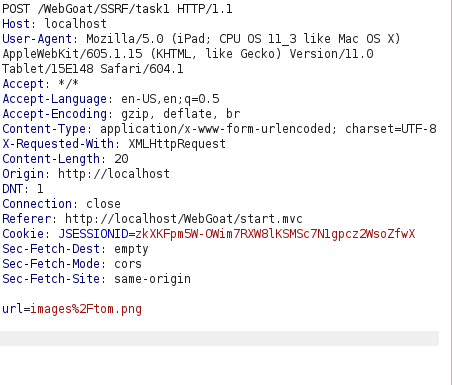Click the red JSESSIONID cookie value
The image size is (452, 385).
[x=275, y=234]
